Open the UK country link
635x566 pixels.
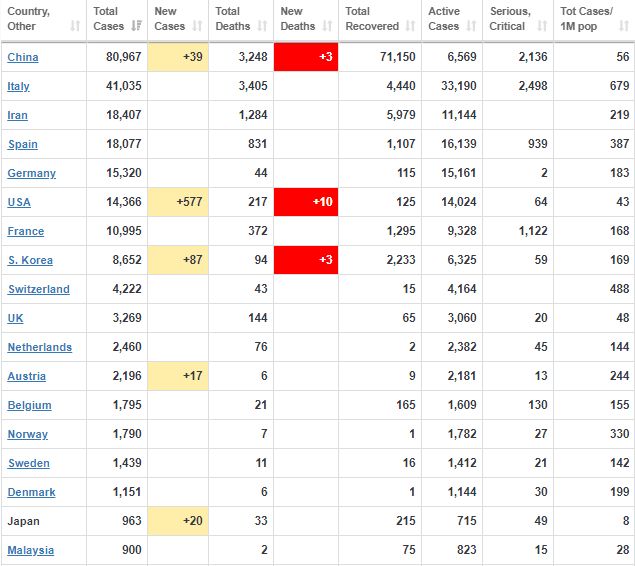click(x=15, y=318)
